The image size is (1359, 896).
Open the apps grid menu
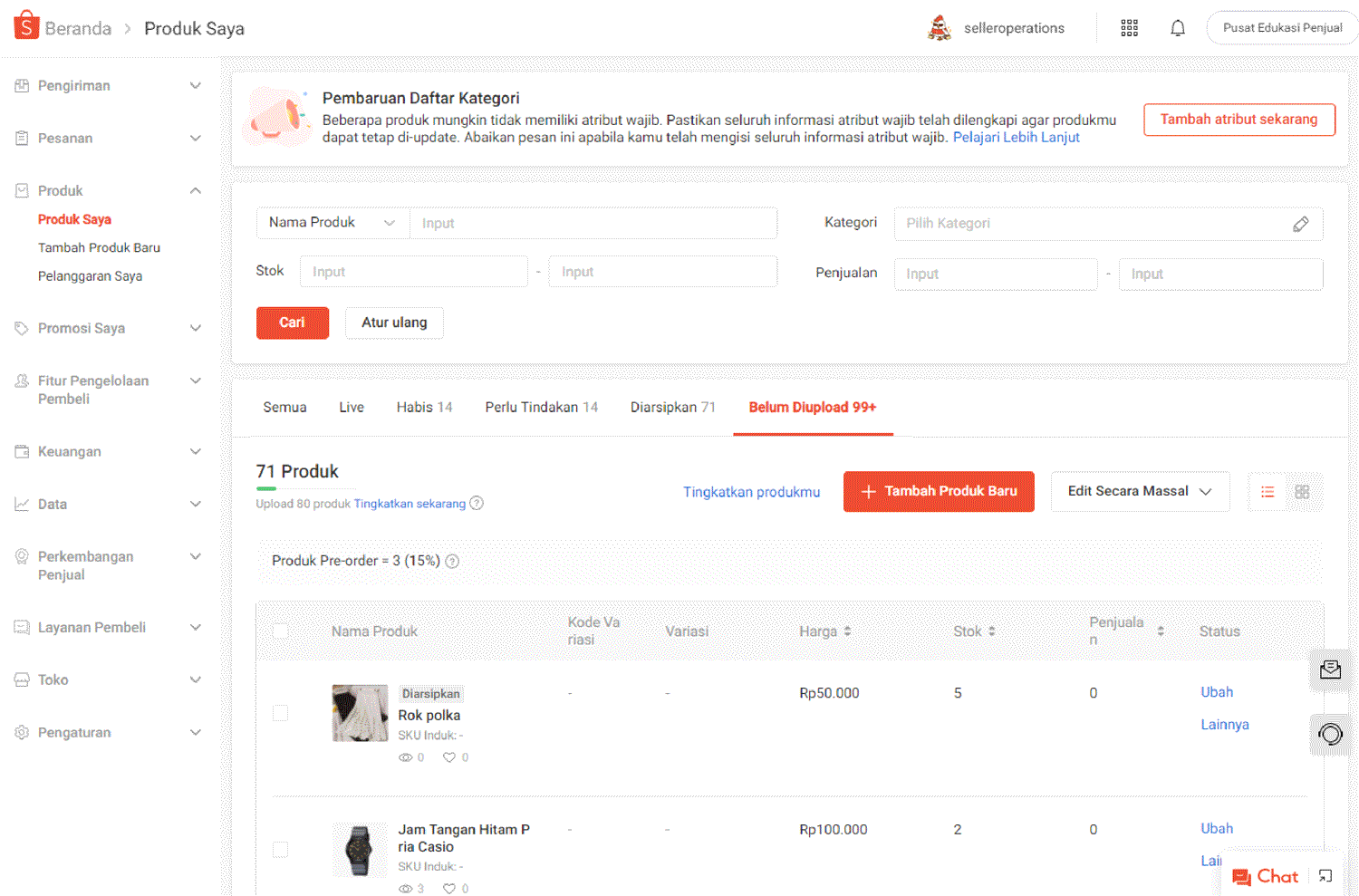click(1129, 27)
